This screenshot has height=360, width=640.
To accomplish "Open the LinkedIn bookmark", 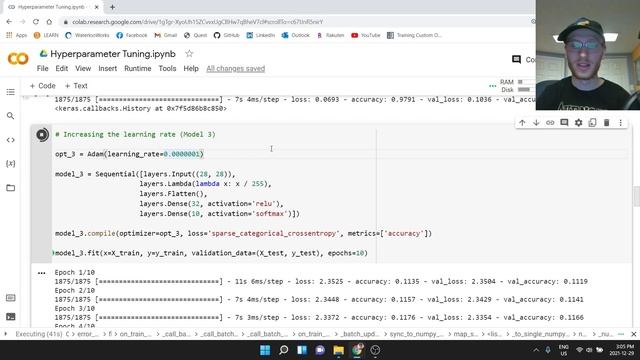I will [261, 36].
